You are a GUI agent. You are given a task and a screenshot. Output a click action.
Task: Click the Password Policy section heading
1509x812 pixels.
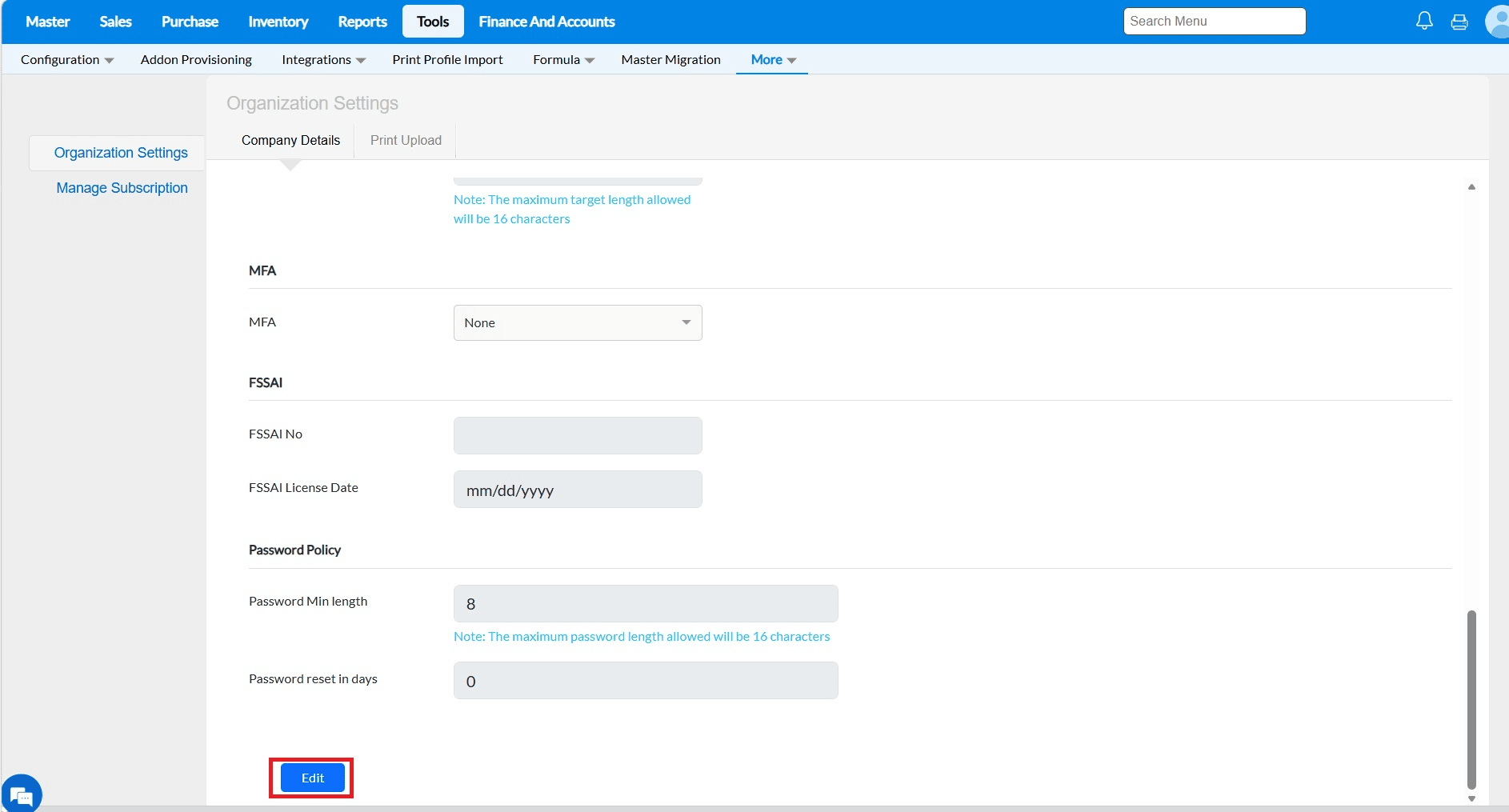pos(294,550)
